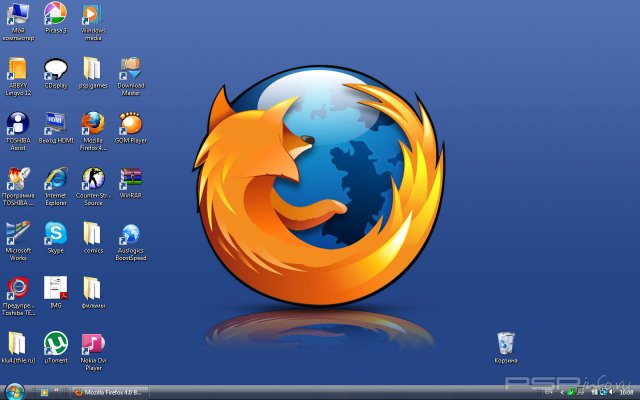640x400 pixels.
Task: Open the psp games folder
Action: click(x=93, y=69)
